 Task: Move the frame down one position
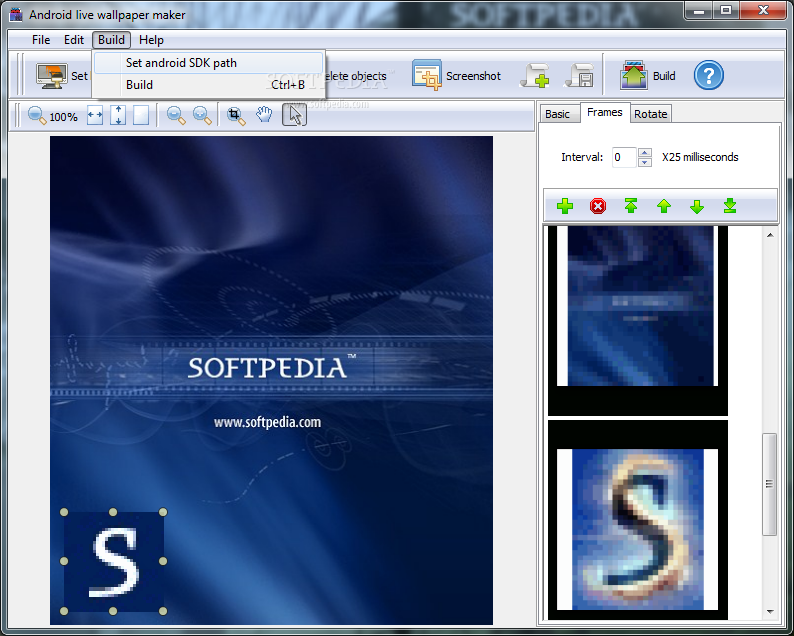point(697,206)
